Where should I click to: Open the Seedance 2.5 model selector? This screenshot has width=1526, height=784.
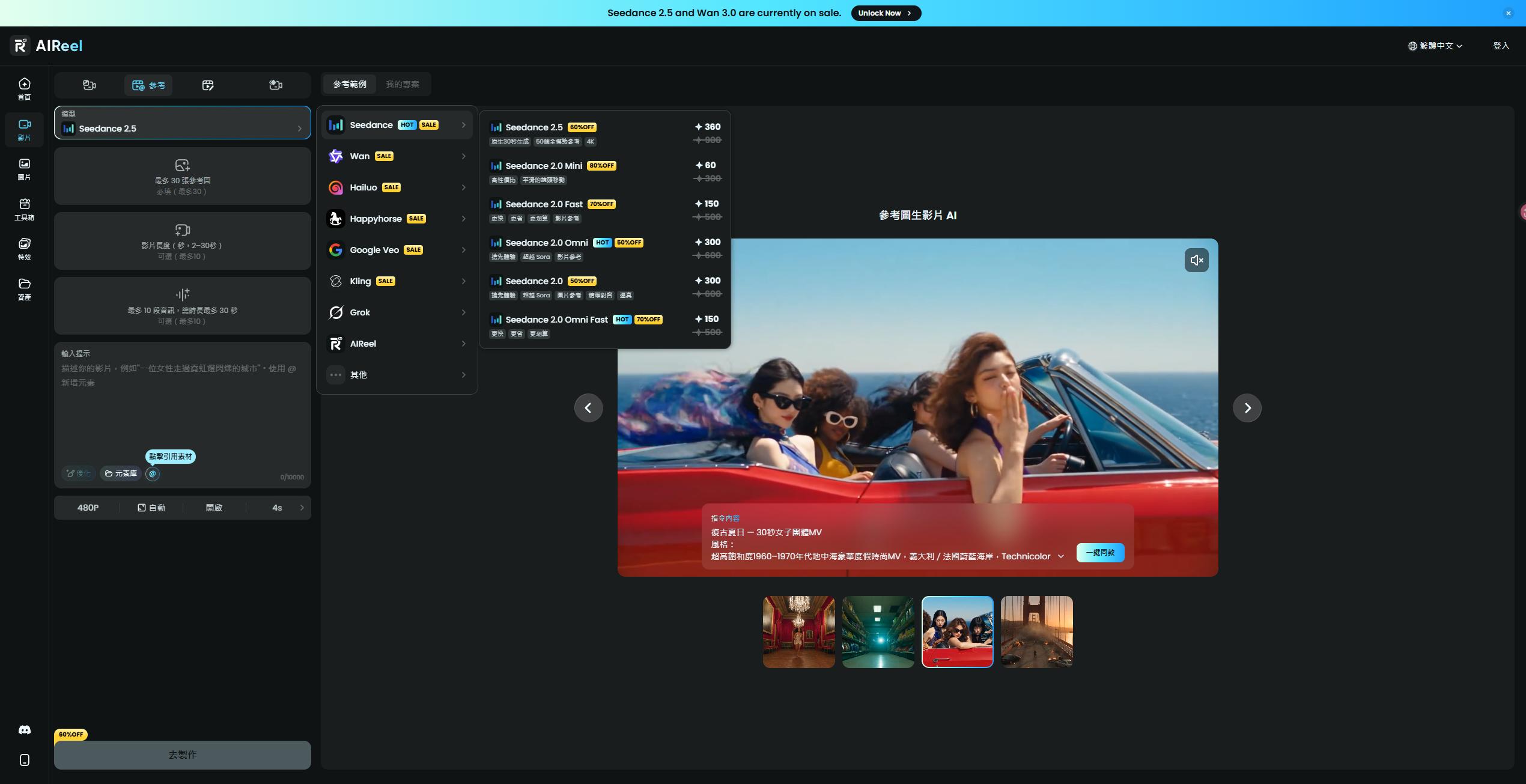pos(183,123)
